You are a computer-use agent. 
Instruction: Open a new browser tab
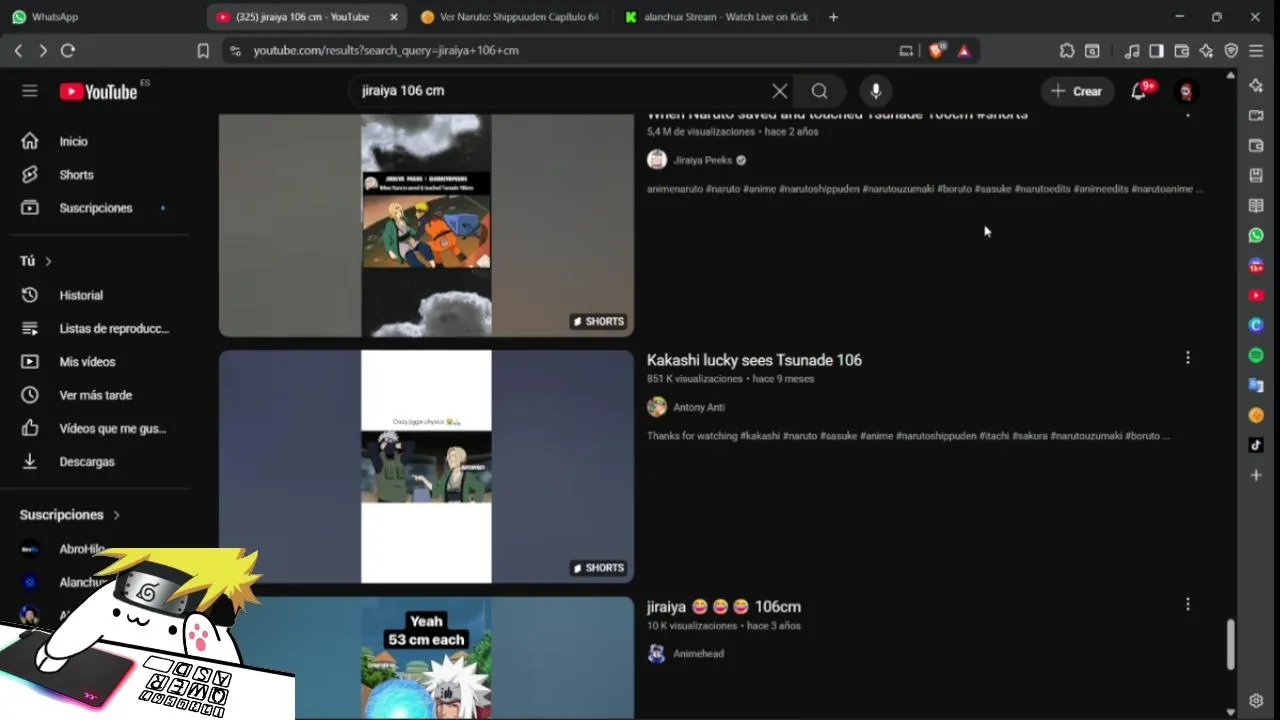(x=833, y=17)
